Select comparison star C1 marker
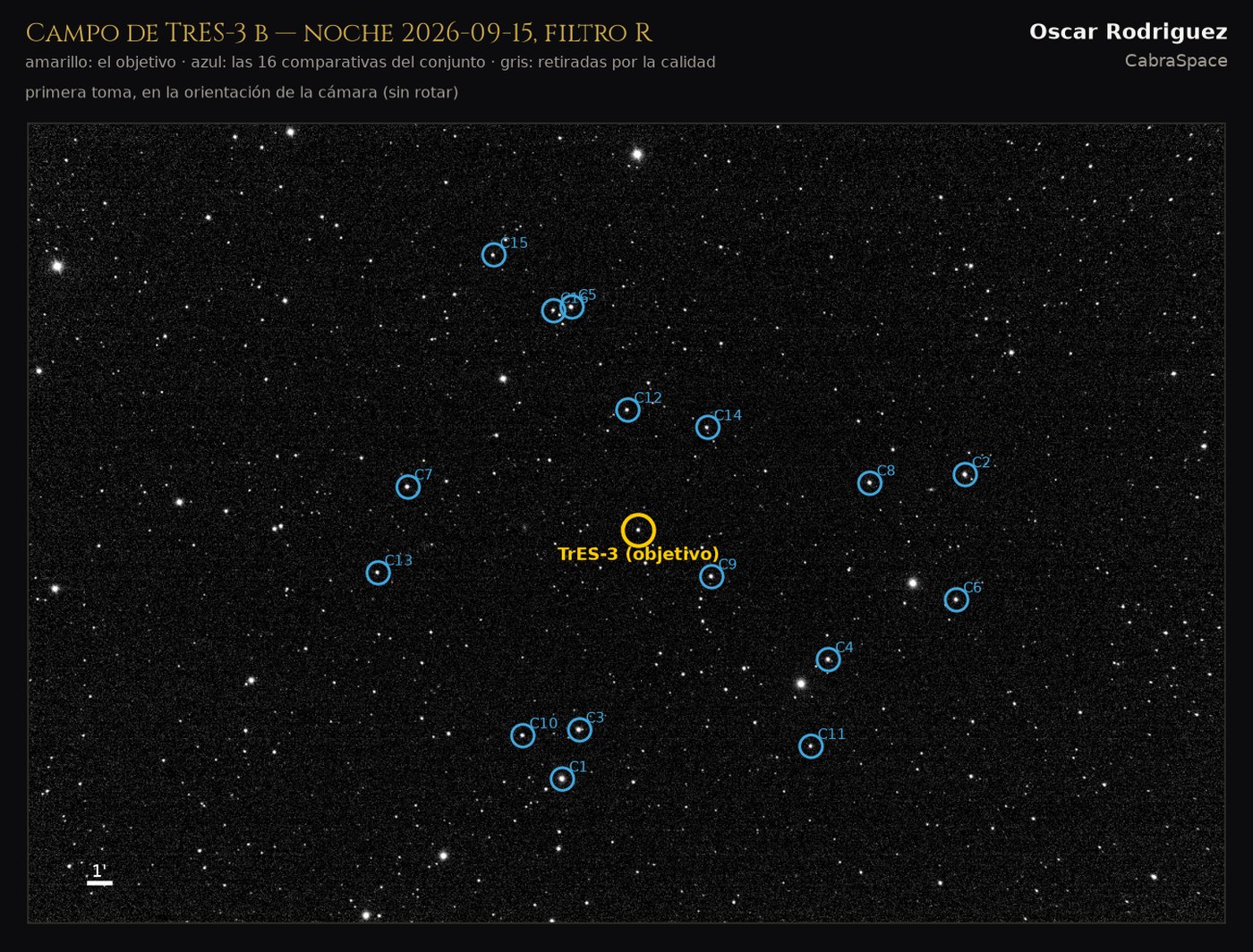 [x=562, y=779]
